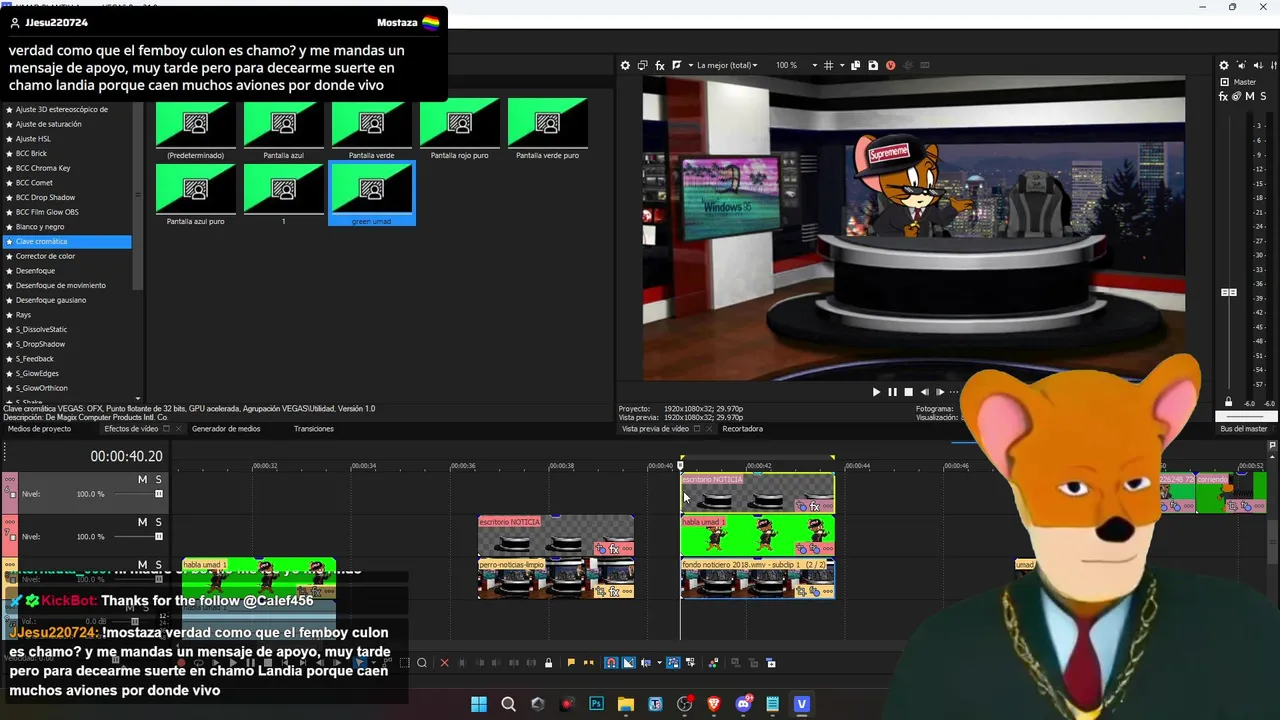Pause the video preview

coord(892,392)
